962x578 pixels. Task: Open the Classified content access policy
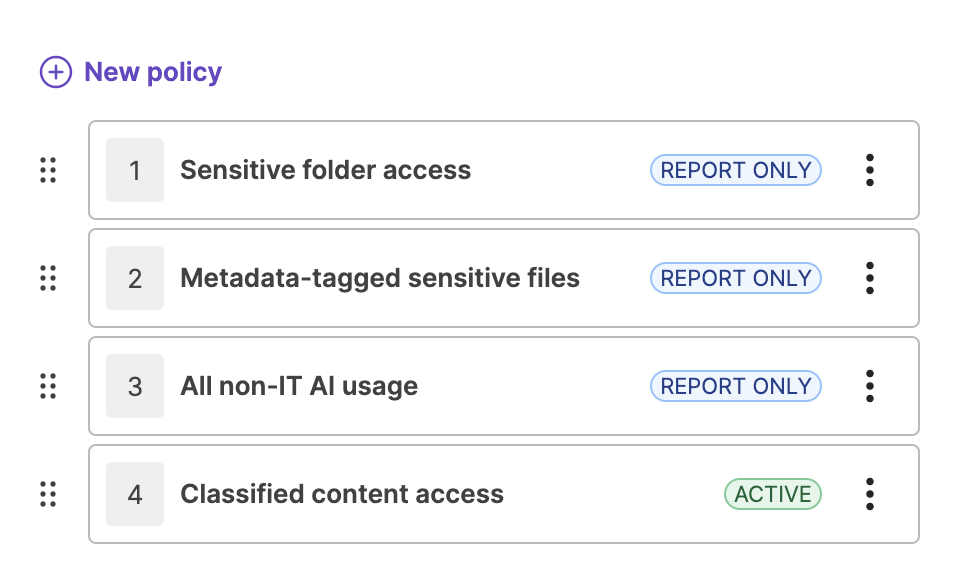pyautogui.click(x=342, y=494)
